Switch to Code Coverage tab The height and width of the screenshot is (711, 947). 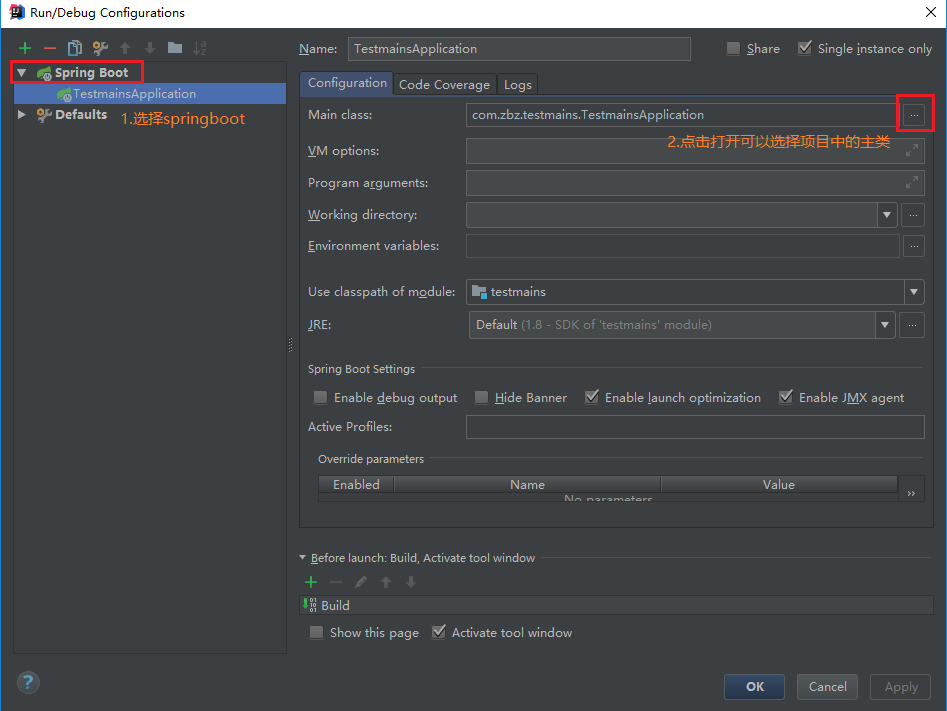[x=445, y=85]
